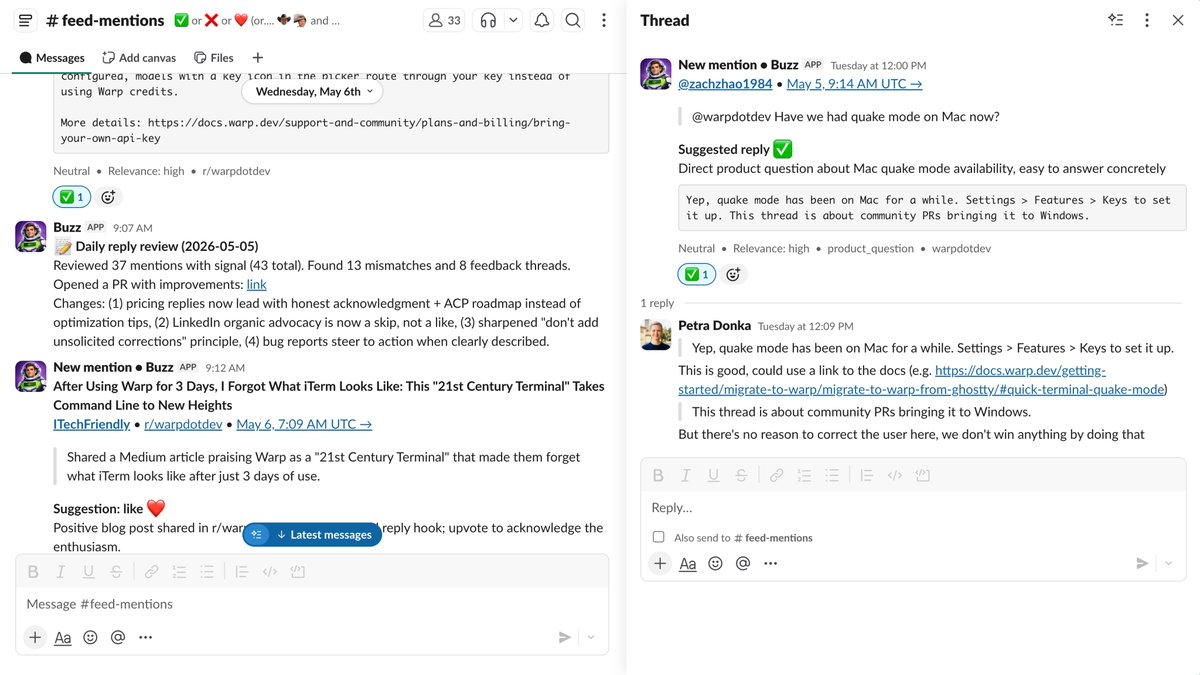The height and width of the screenshot is (675, 1200).
Task: Start a huddle with the headphones icon
Action: coord(488,20)
